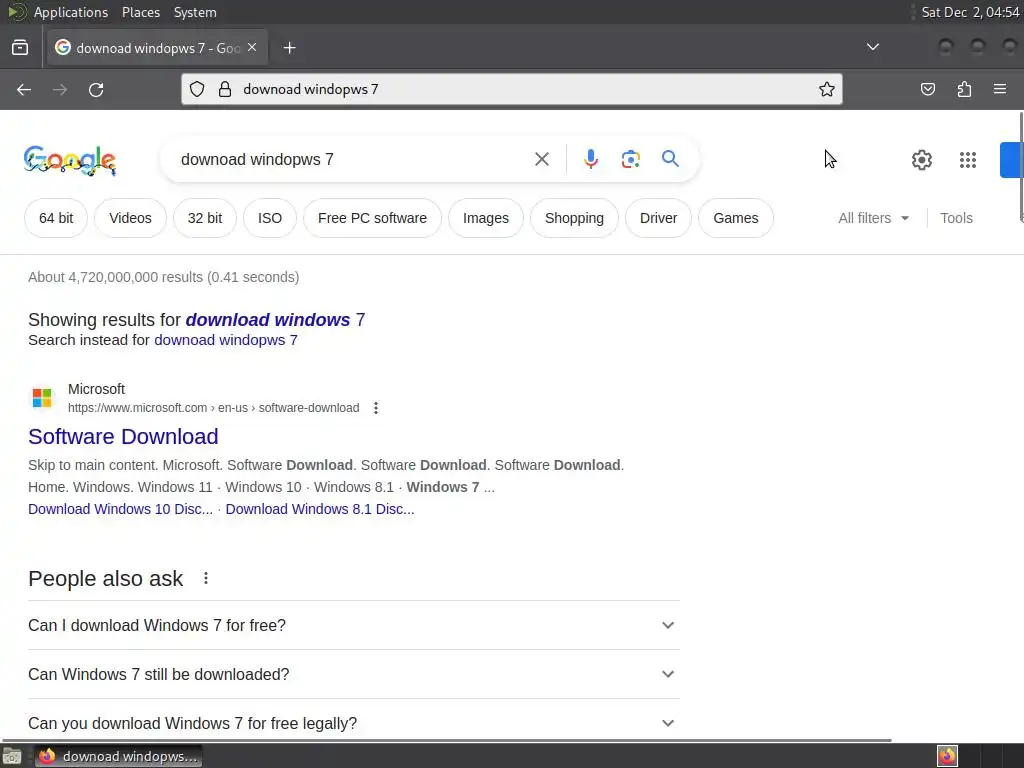Reload the current page

coord(96,89)
